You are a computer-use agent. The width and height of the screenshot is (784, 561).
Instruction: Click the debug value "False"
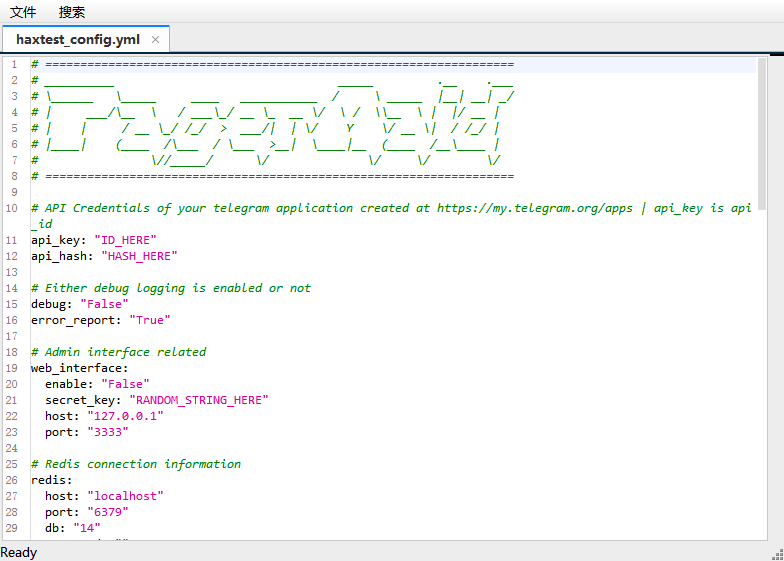click(x=104, y=304)
